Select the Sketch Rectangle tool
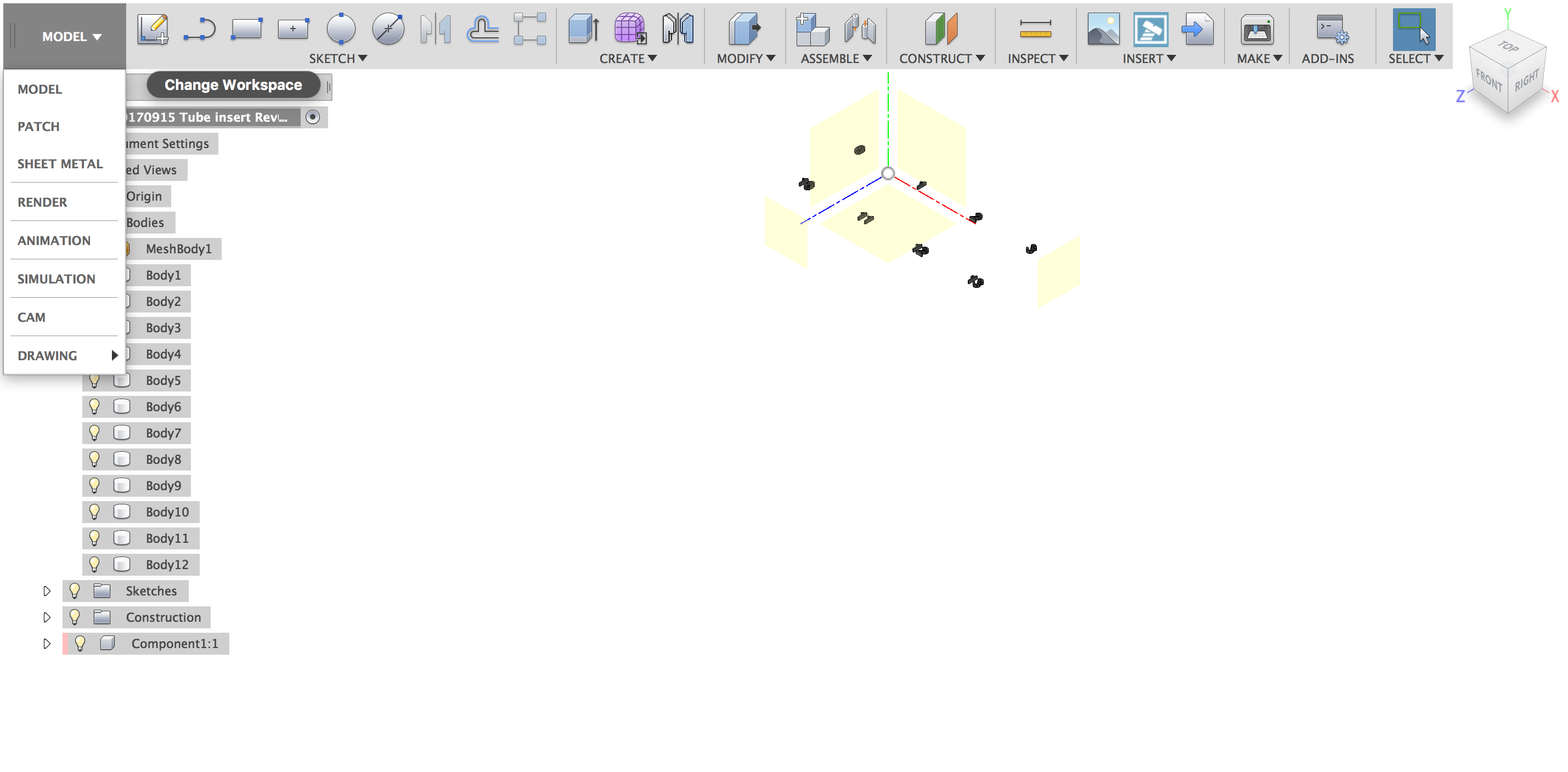 tap(246, 29)
